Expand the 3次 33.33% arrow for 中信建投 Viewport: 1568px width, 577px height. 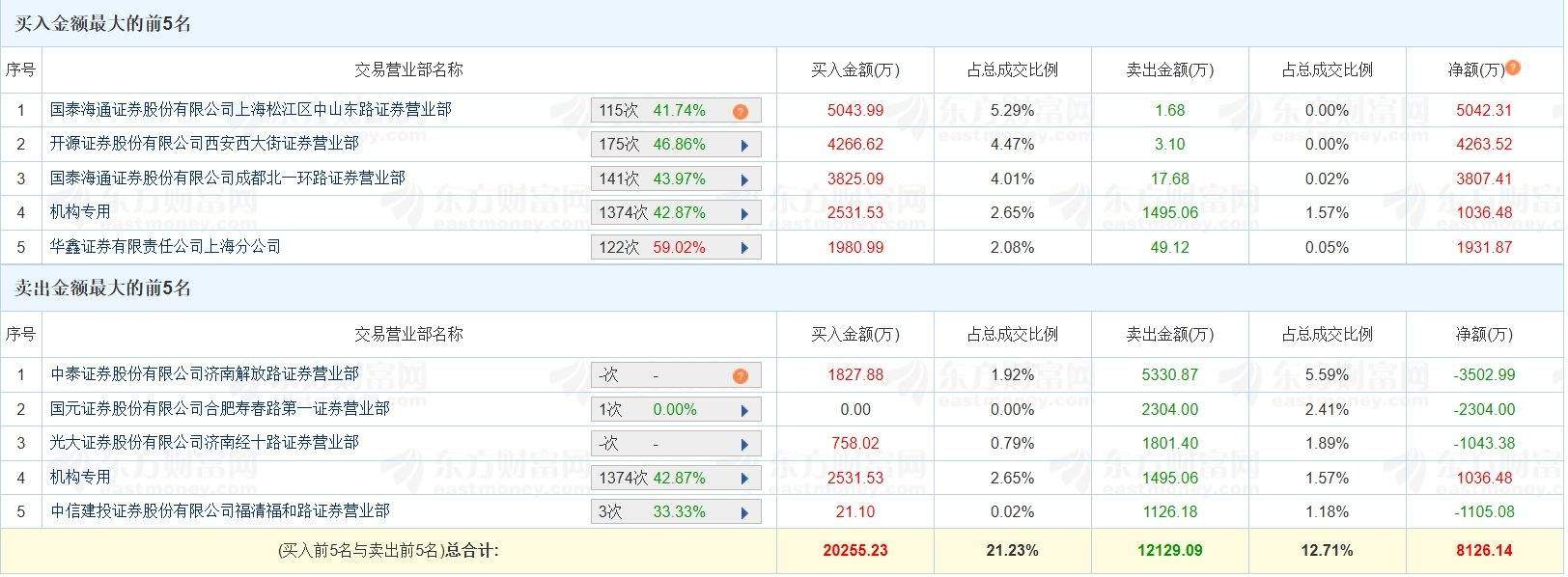pos(745,512)
